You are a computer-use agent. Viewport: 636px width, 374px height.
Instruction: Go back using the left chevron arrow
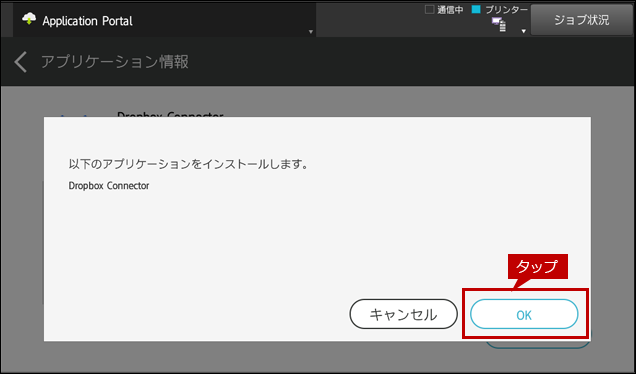20,62
